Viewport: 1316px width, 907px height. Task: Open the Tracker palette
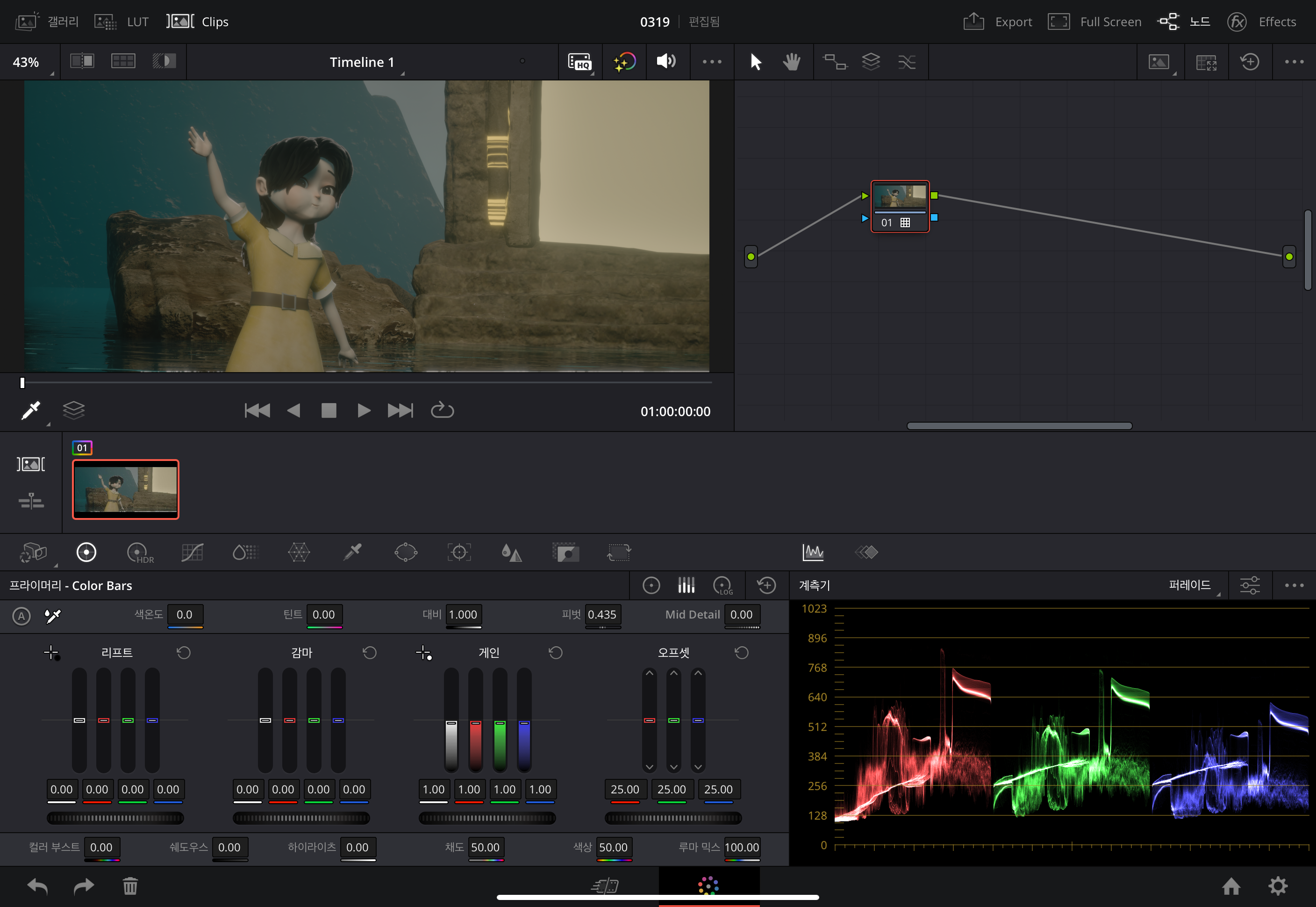pos(459,553)
